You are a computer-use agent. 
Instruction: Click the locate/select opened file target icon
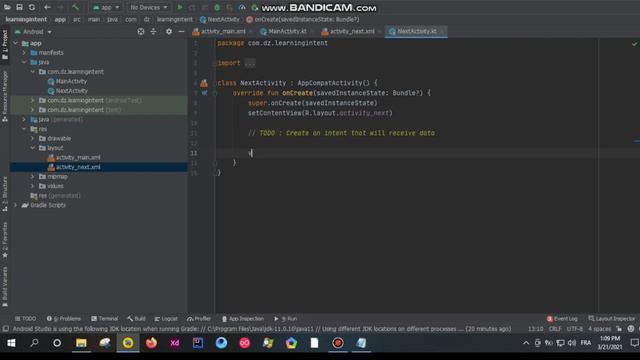click(141, 31)
